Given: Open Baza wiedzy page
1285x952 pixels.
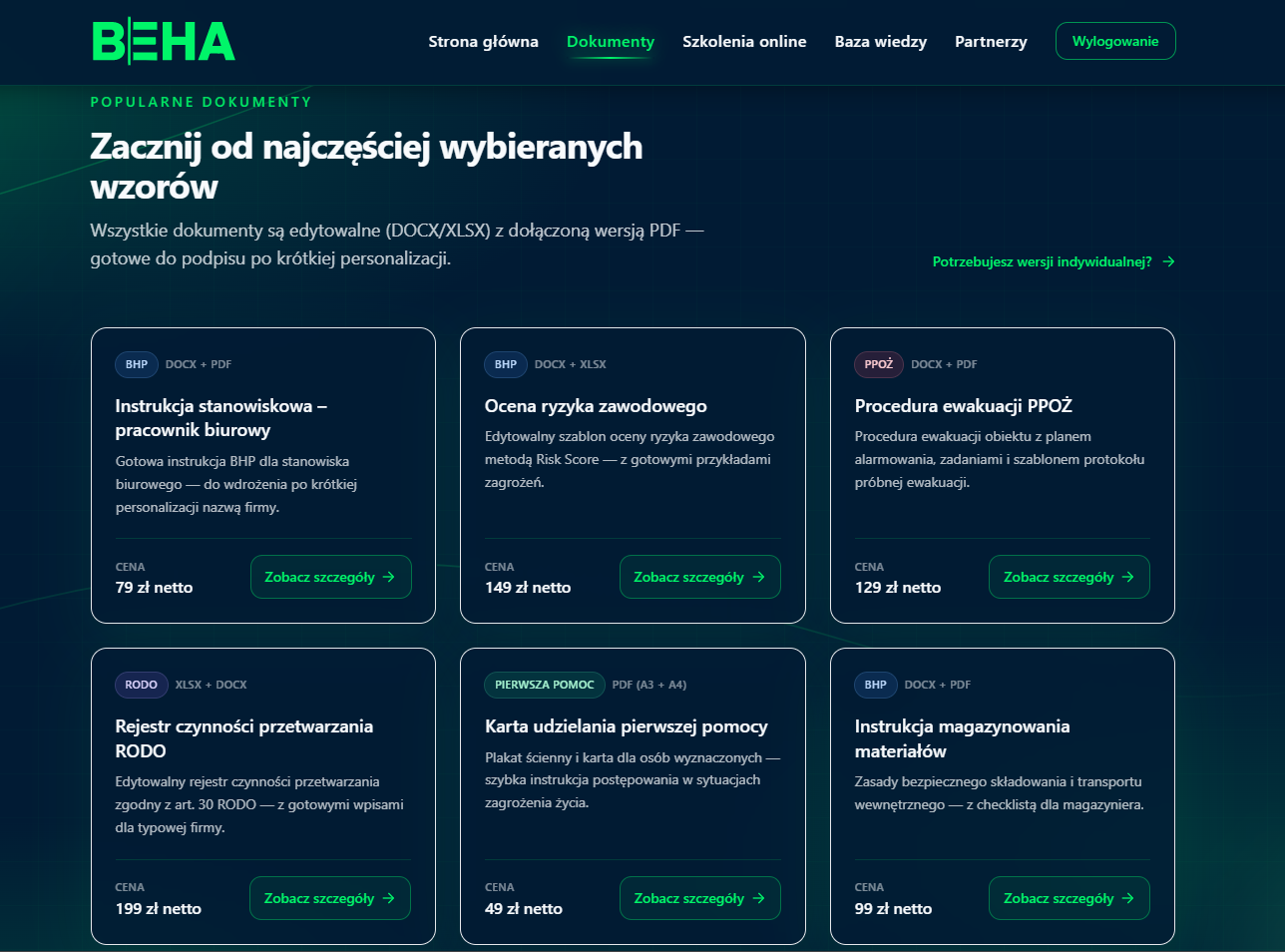Looking at the screenshot, I should [x=881, y=42].
